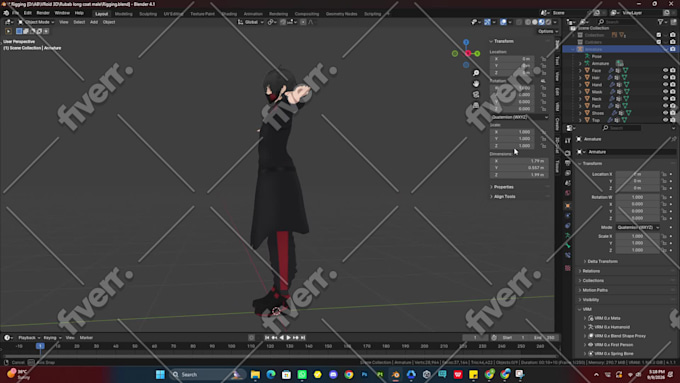This screenshot has width=680, height=383.
Task: Click the Options button in viewport
Action: [547, 31]
